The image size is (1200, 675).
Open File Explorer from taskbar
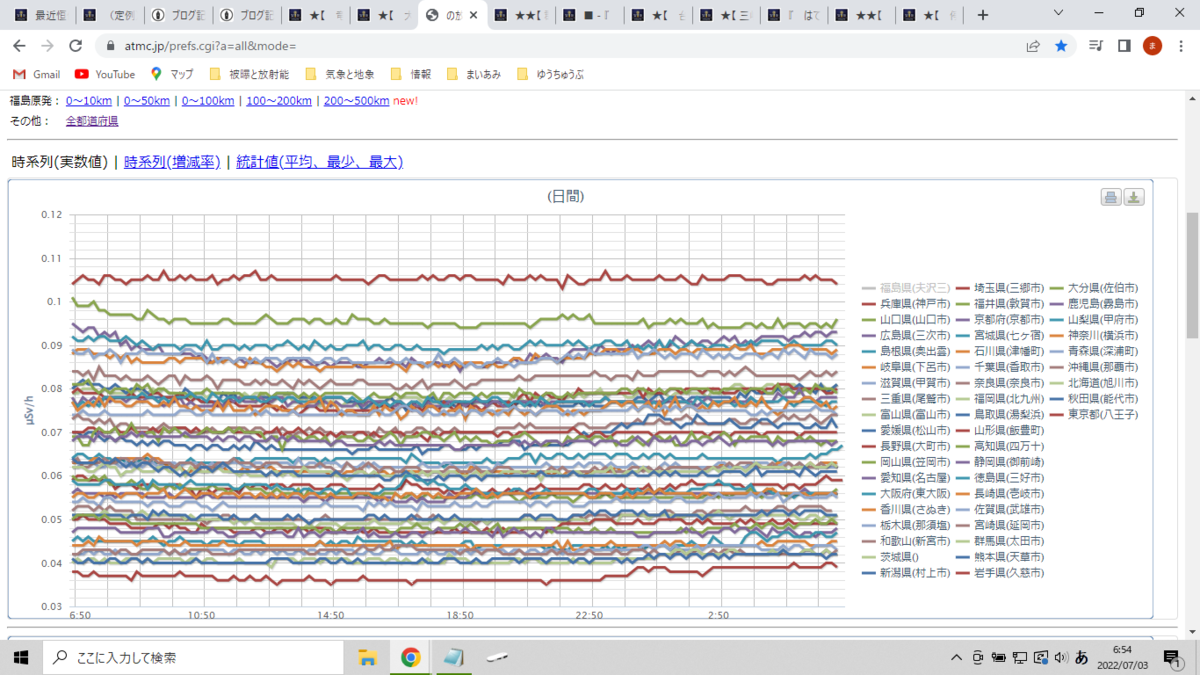click(x=367, y=657)
